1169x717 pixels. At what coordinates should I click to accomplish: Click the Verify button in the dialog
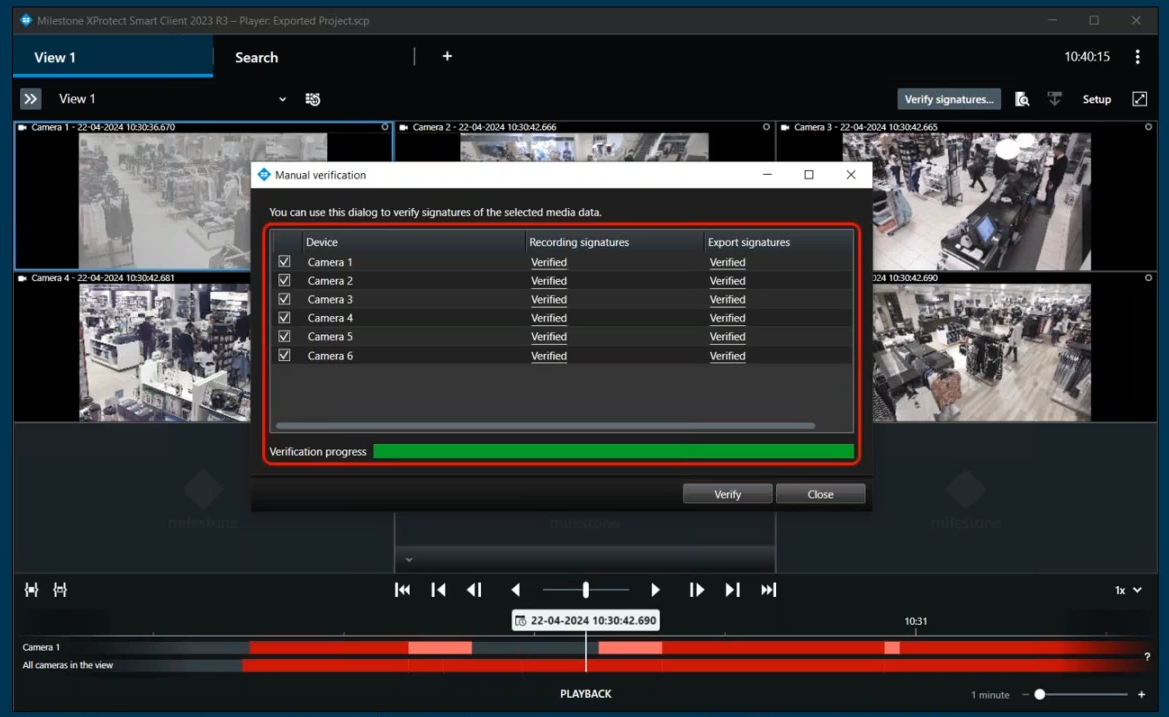click(x=727, y=494)
